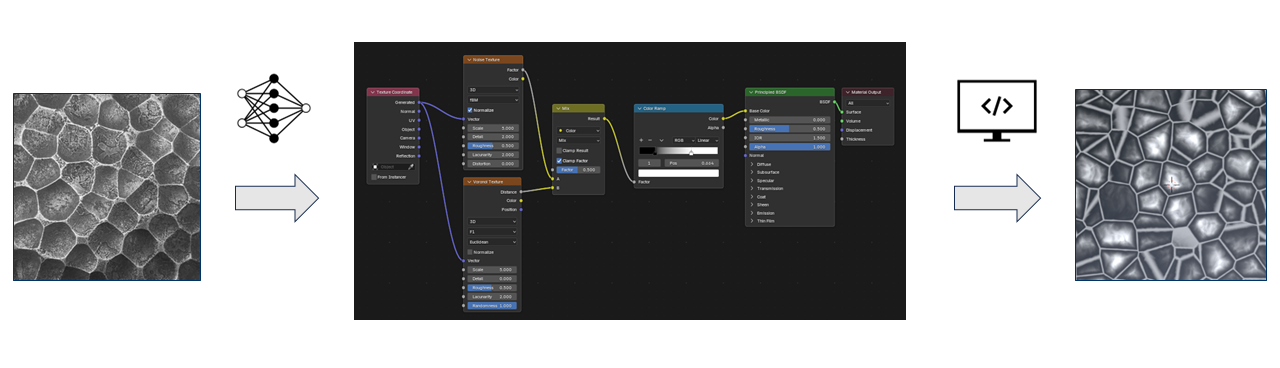The width and height of the screenshot is (1280, 368).
Task: Click the Randomness slider in Voronoi Texture
Action: coord(493,306)
